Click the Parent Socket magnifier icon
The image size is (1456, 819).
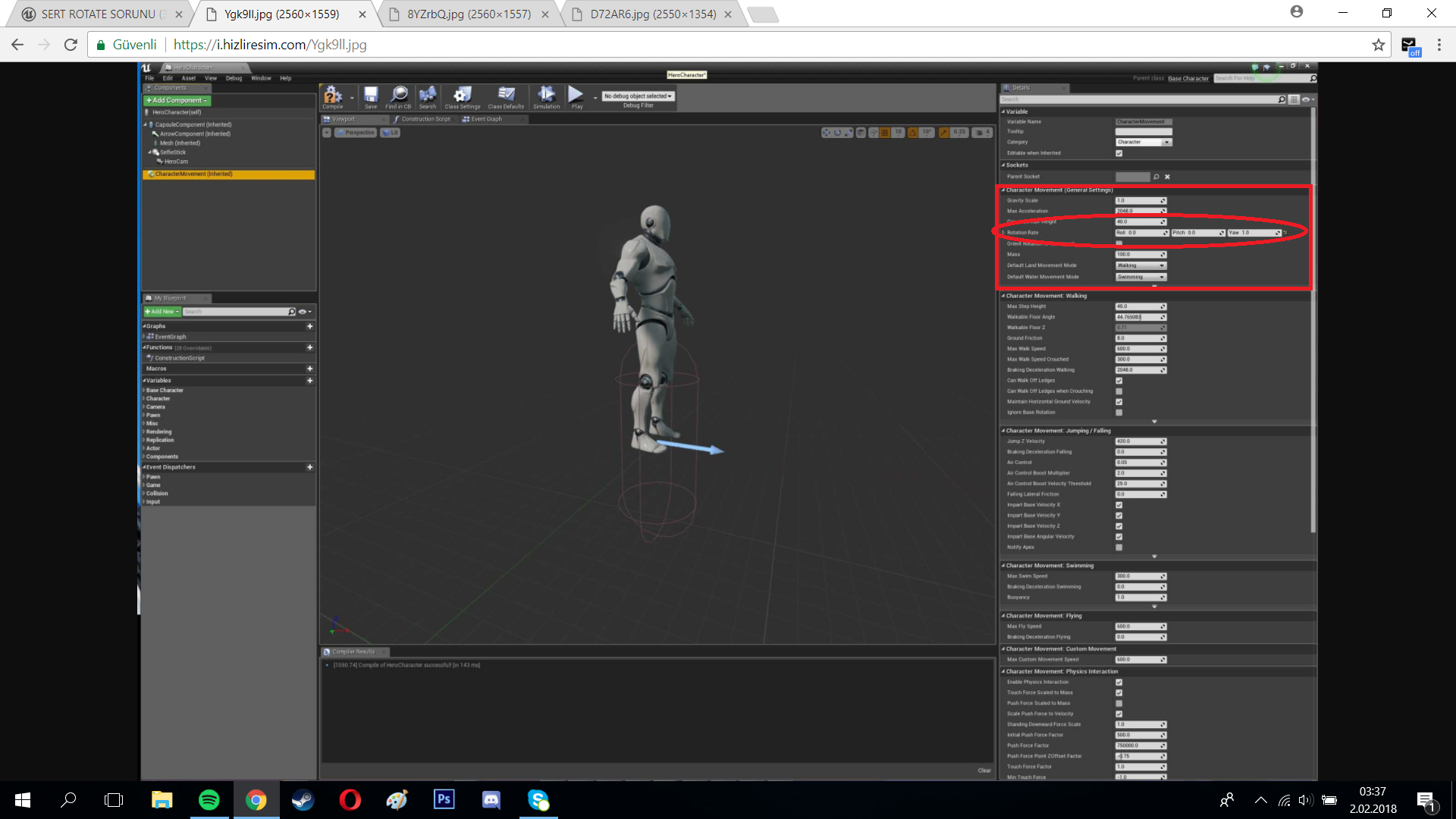(x=1156, y=177)
